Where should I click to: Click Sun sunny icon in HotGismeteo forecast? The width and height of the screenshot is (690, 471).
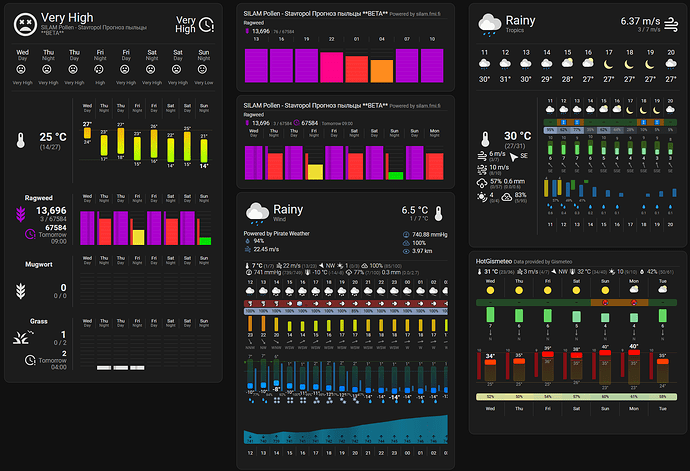pos(605,290)
